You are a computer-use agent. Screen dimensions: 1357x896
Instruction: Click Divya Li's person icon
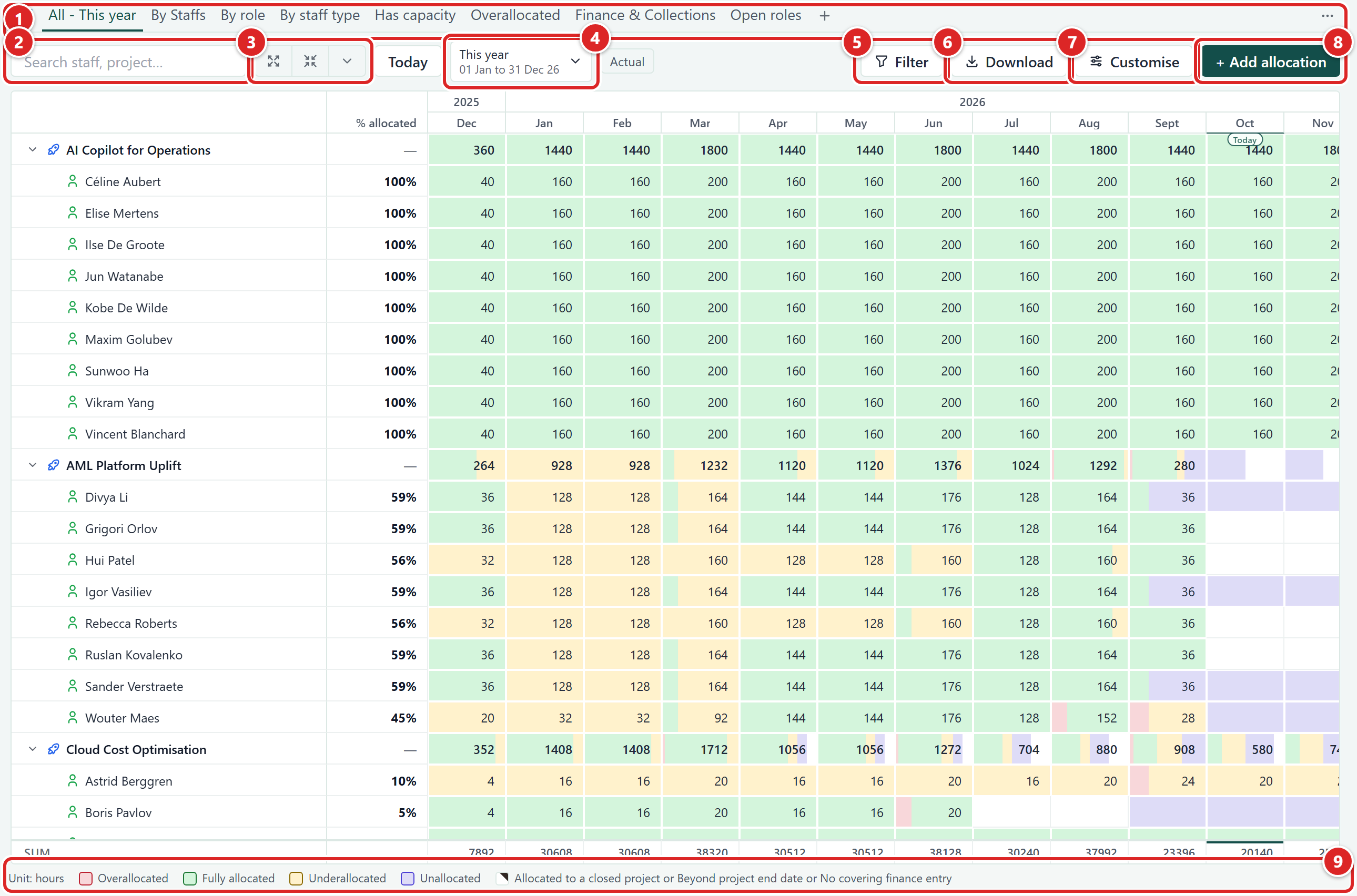[x=73, y=496]
